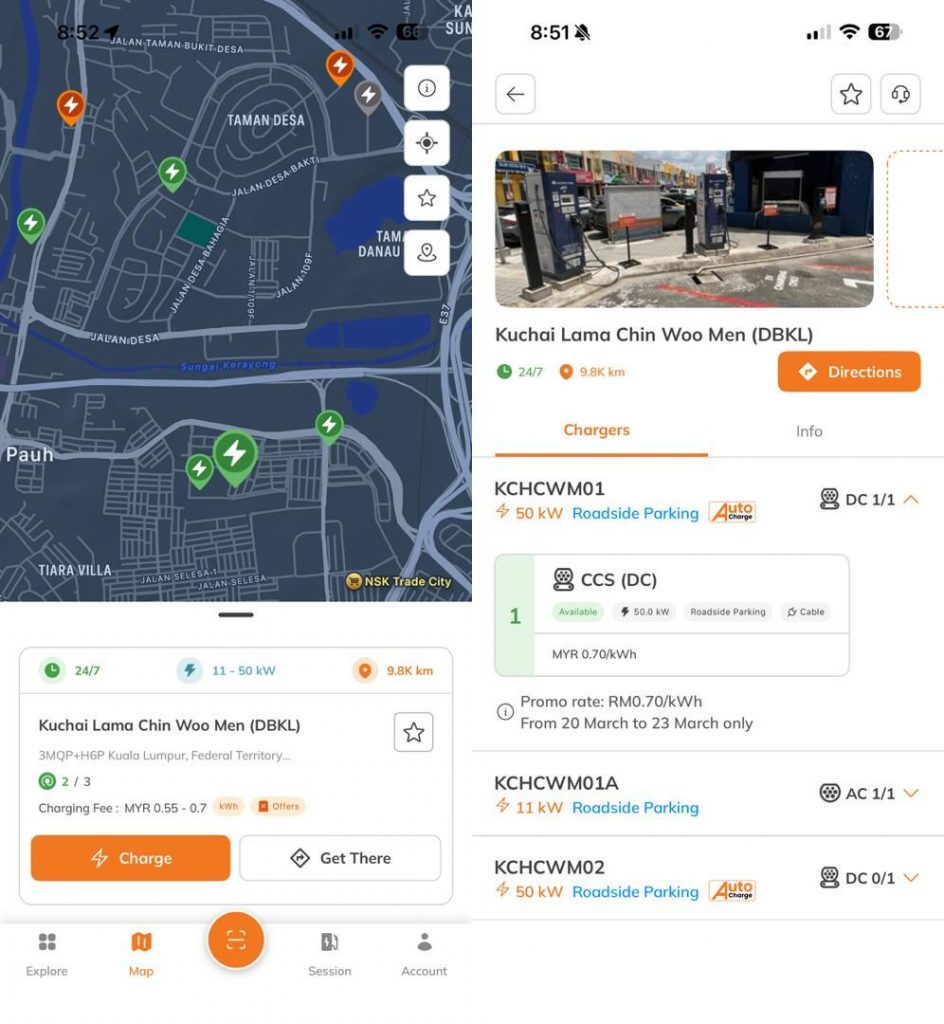Switch to the Info tab
Screen dimensions: 944x1024
809,431
